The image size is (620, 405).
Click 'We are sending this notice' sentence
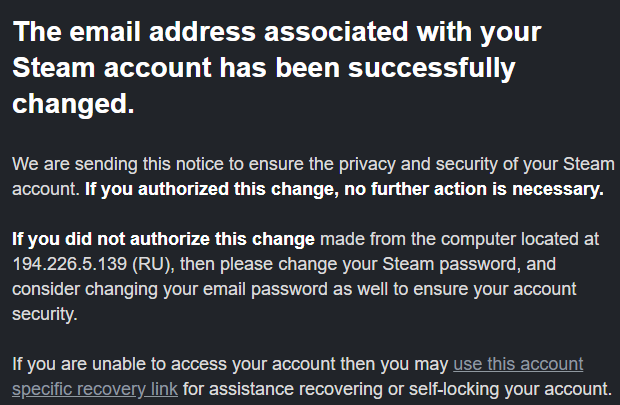pyautogui.click(x=108, y=164)
